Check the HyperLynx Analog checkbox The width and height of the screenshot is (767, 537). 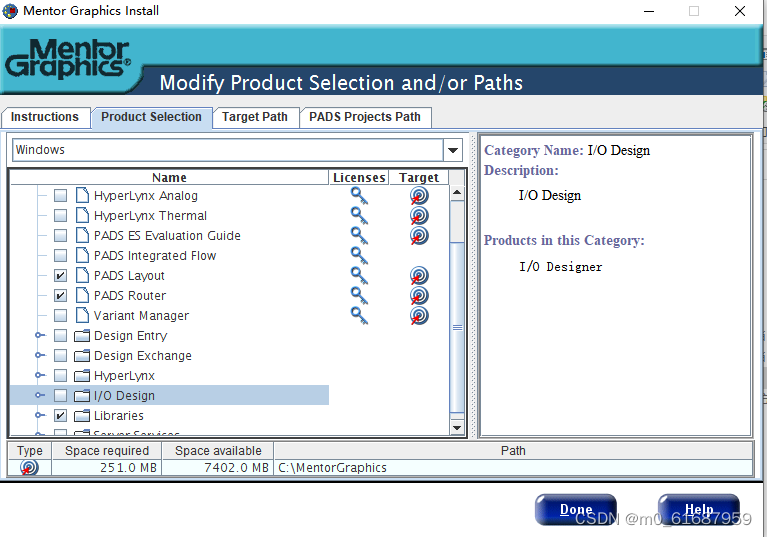point(60,196)
